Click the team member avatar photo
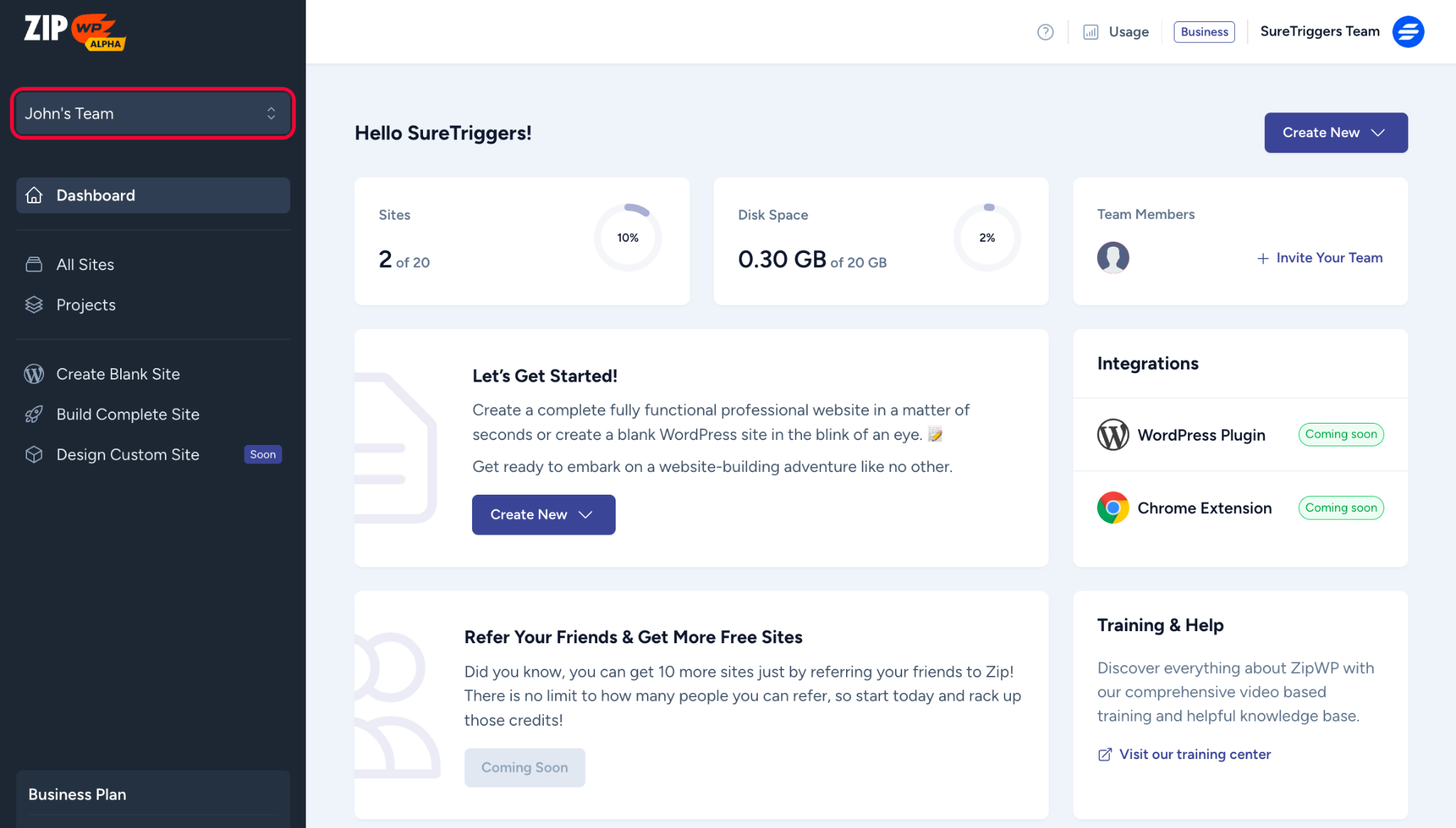The height and width of the screenshot is (828, 1456). (1113, 257)
